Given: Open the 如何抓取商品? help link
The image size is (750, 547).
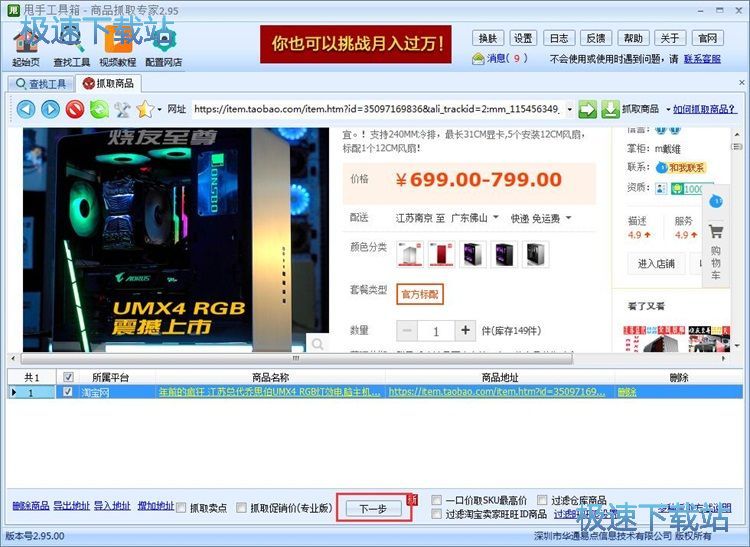Looking at the screenshot, I should point(704,109).
